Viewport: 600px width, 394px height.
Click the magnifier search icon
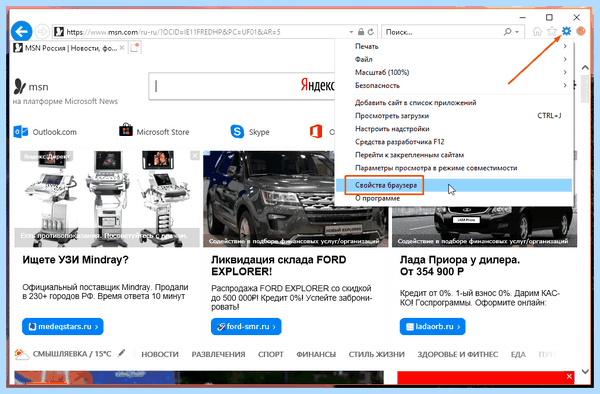507,32
